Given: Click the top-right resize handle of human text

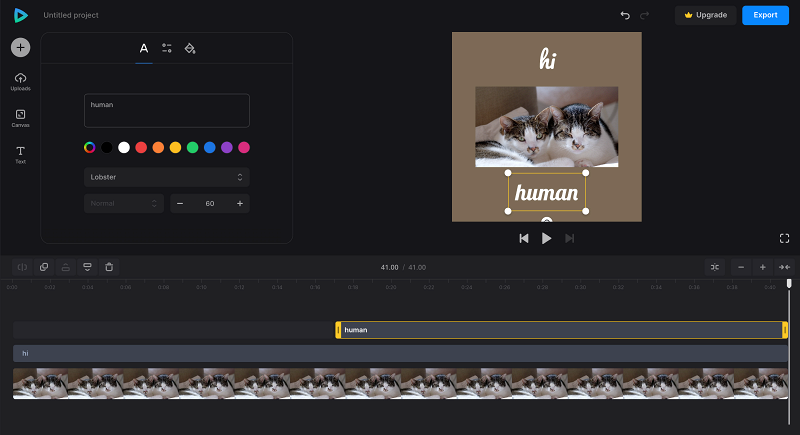Looking at the screenshot, I should [586, 173].
